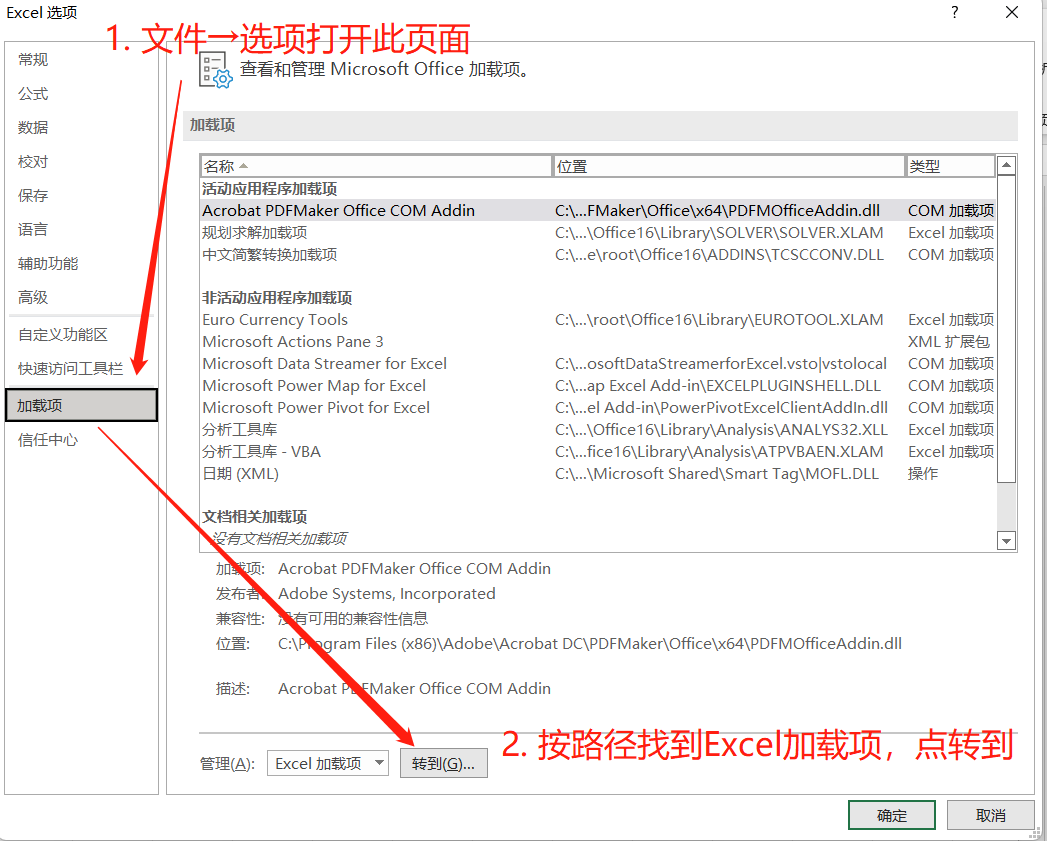
Task: Click the list scrollbar down arrow
Action: [1006, 541]
